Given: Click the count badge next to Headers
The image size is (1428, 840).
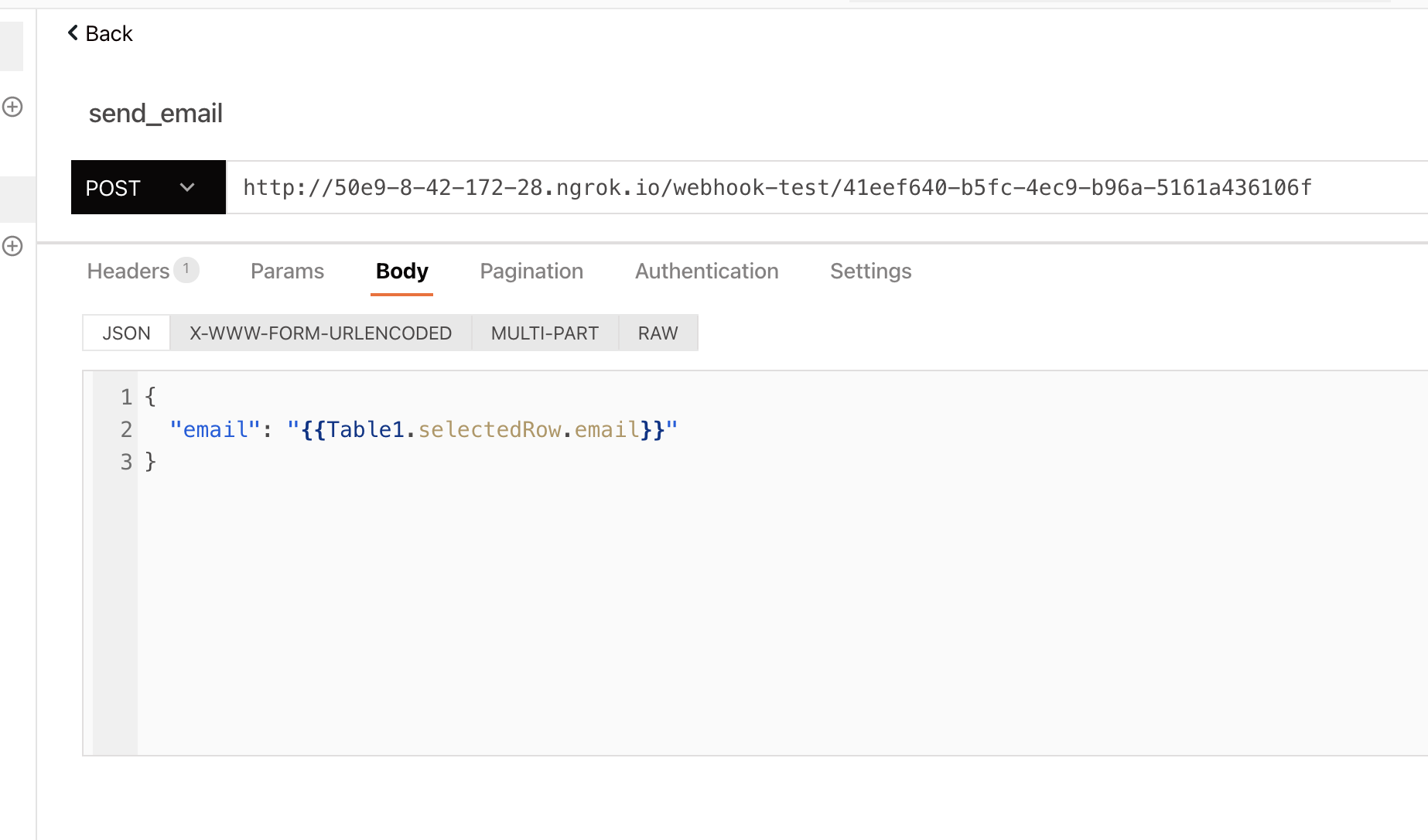Looking at the screenshot, I should pyautogui.click(x=186, y=269).
